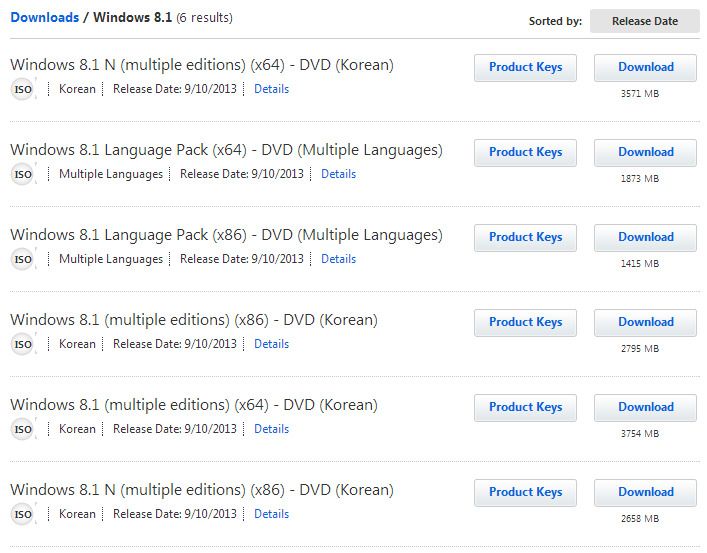Viewport: 707px width, 553px height.
Task: Get Product Keys for Windows 8.1 N x64
Action: tap(525, 67)
